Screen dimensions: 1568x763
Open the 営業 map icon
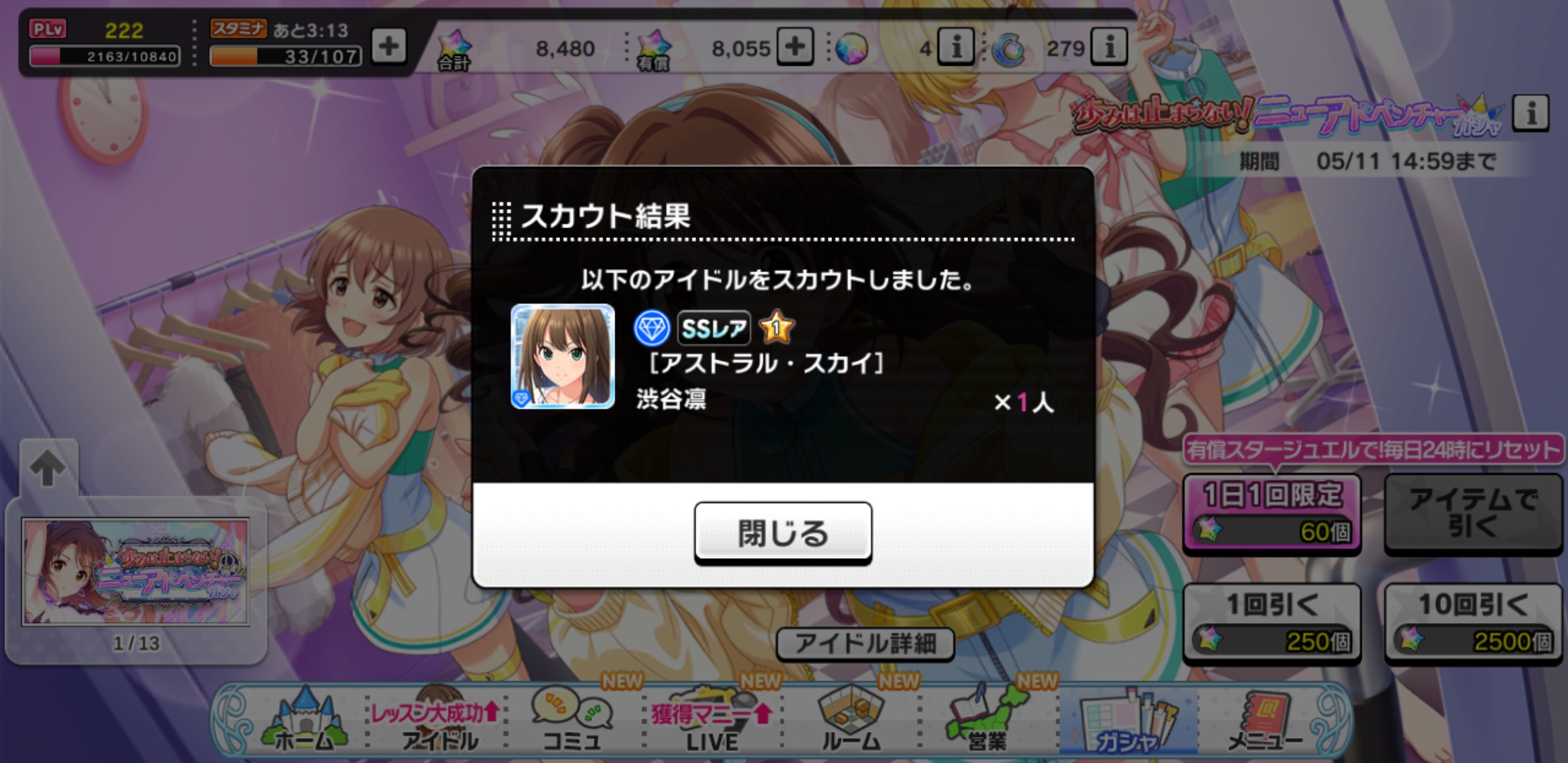tap(987, 718)
